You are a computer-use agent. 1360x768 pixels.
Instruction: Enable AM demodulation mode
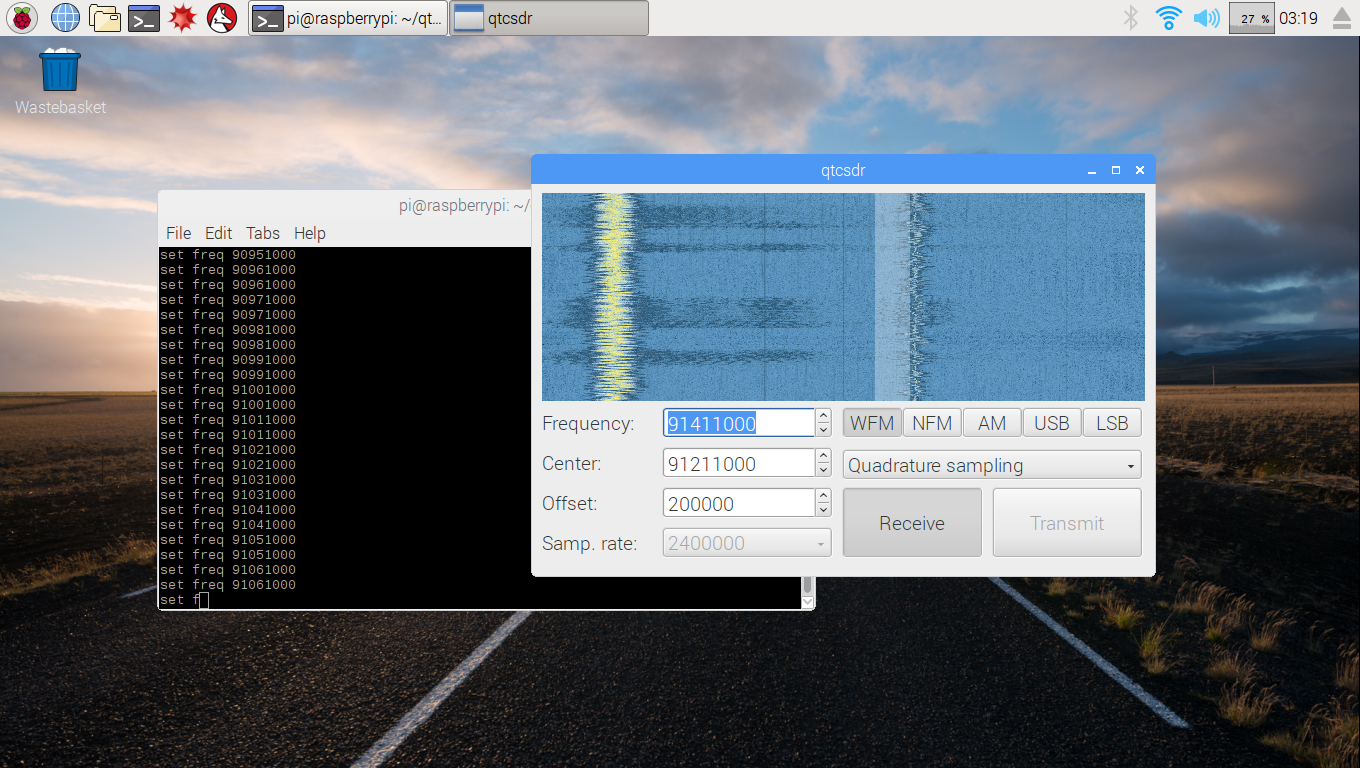[x=991, y=422]
